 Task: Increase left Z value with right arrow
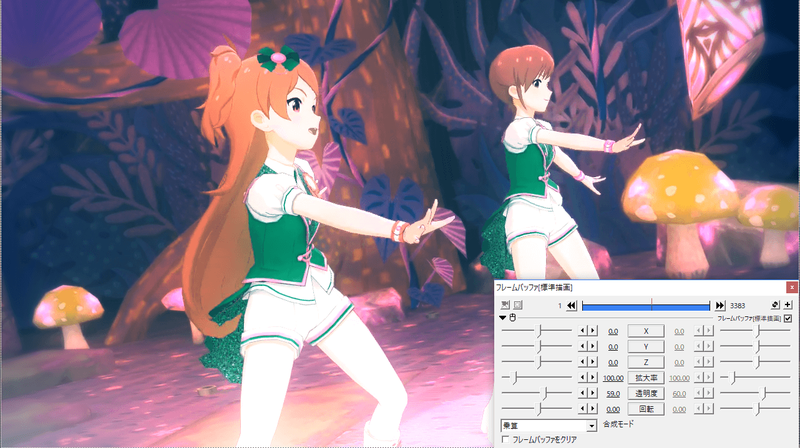tap(592, 362)
